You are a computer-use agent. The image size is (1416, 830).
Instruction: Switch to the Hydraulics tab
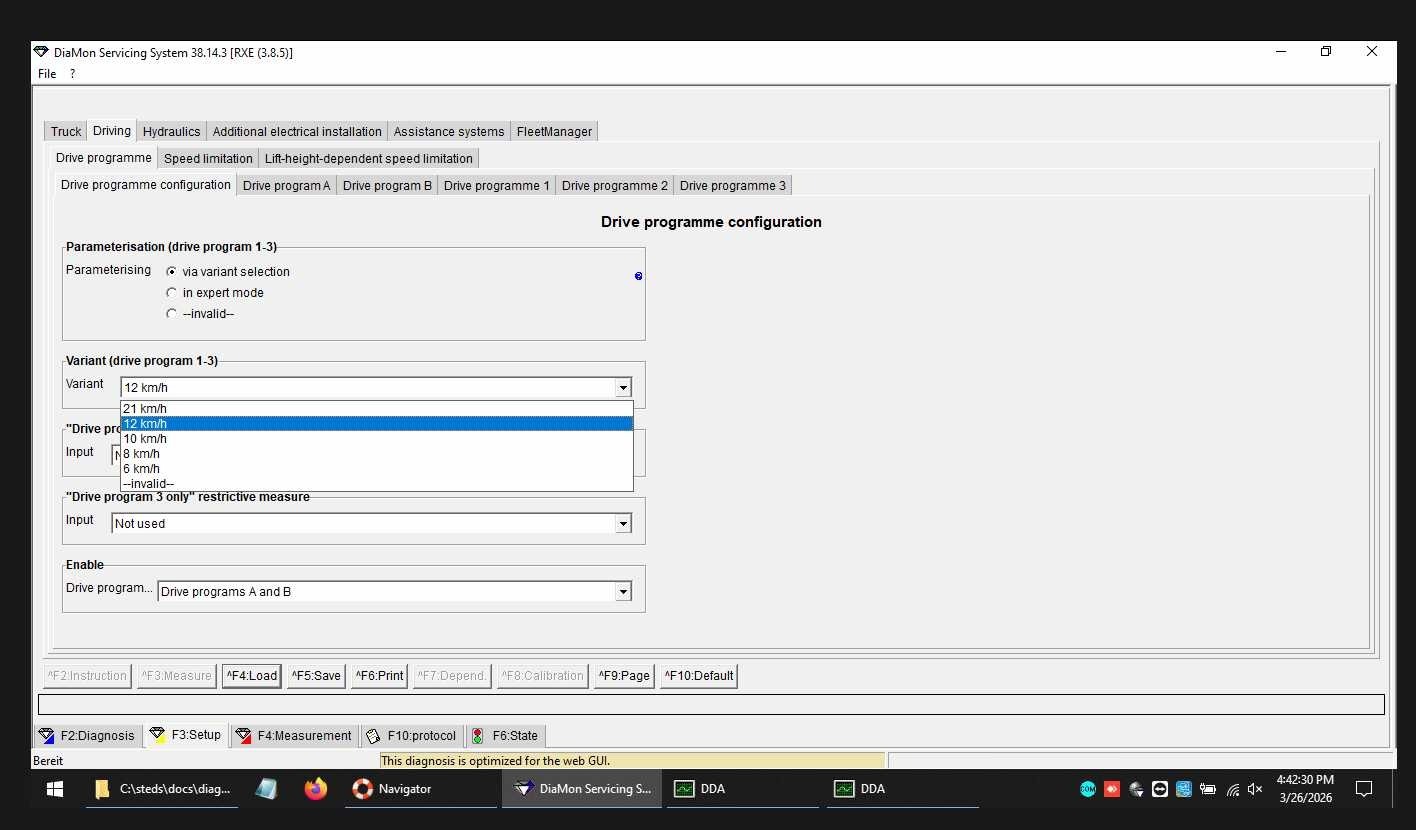[x=171, y=132]
